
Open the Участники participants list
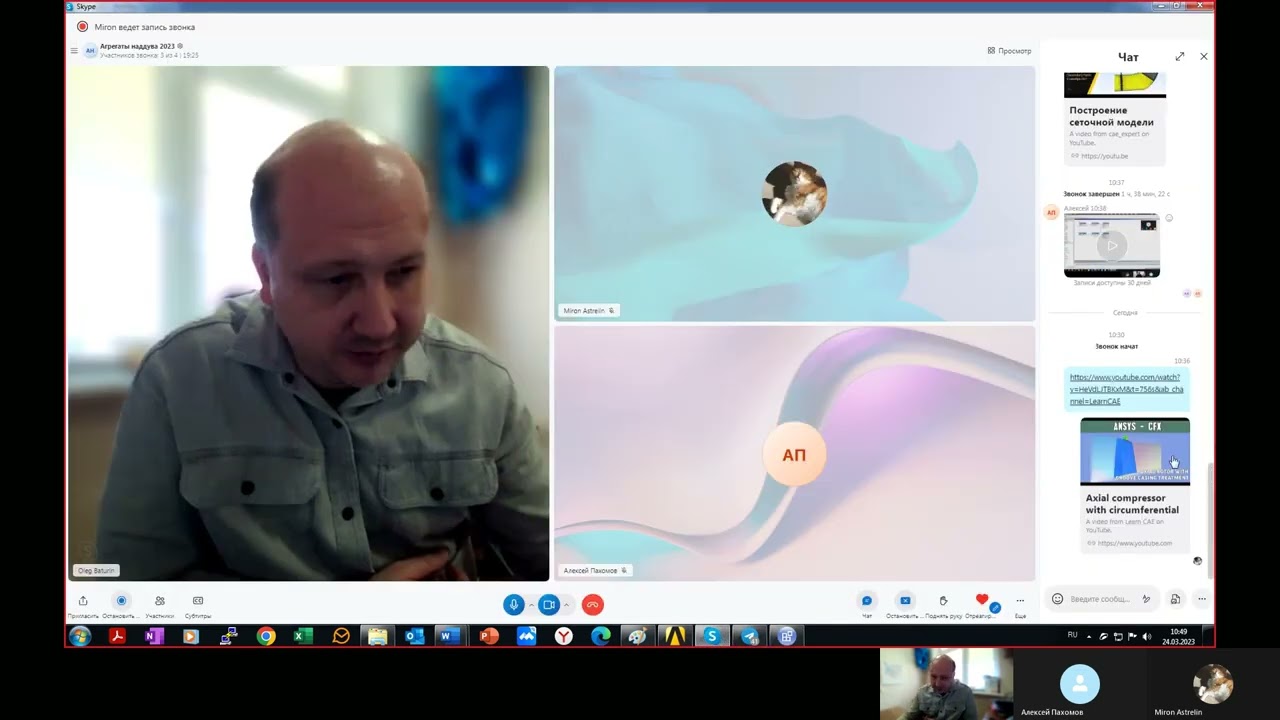click(x=160, y=601)
